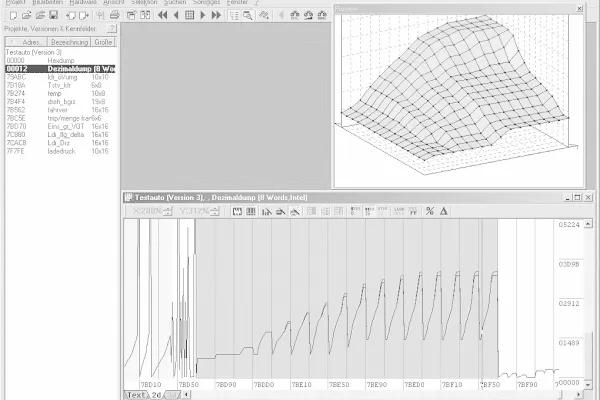Open the Projekt menu
Image resolution: width=600 pixels, height=400 pixels.
(x=16, y=2)
